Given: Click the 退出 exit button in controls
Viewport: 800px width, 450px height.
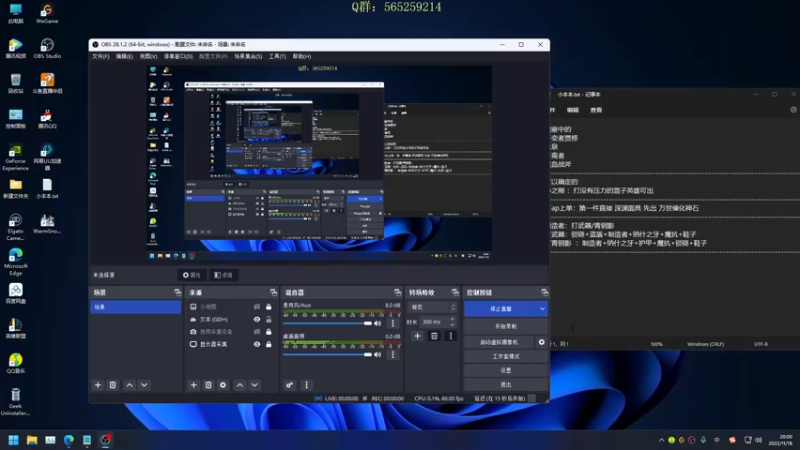Looking at the screenshot, I should coord(506,385).
